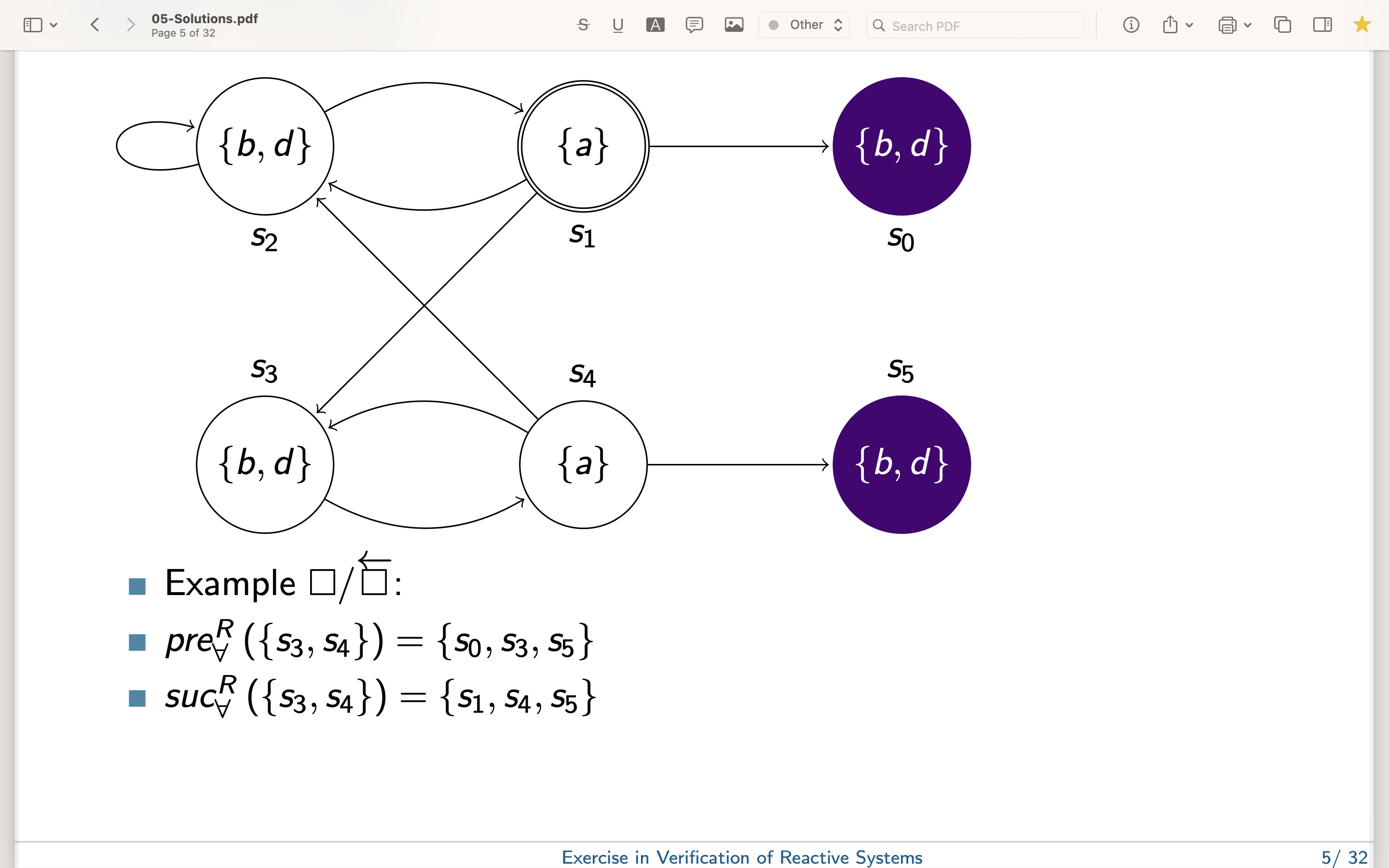Open the share button
1389x868 pixels.
click(1170, 25)
